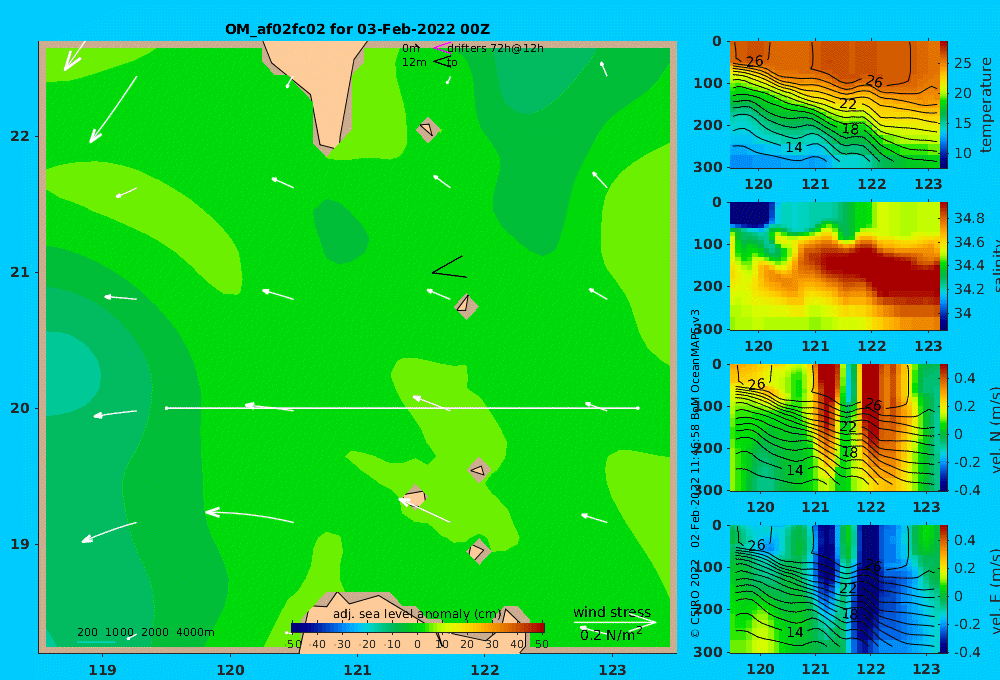This screenshot has height=680, width=1000.
Task: Select the '0.2 N/m²' scale value
Action: (x=611, y=635)
